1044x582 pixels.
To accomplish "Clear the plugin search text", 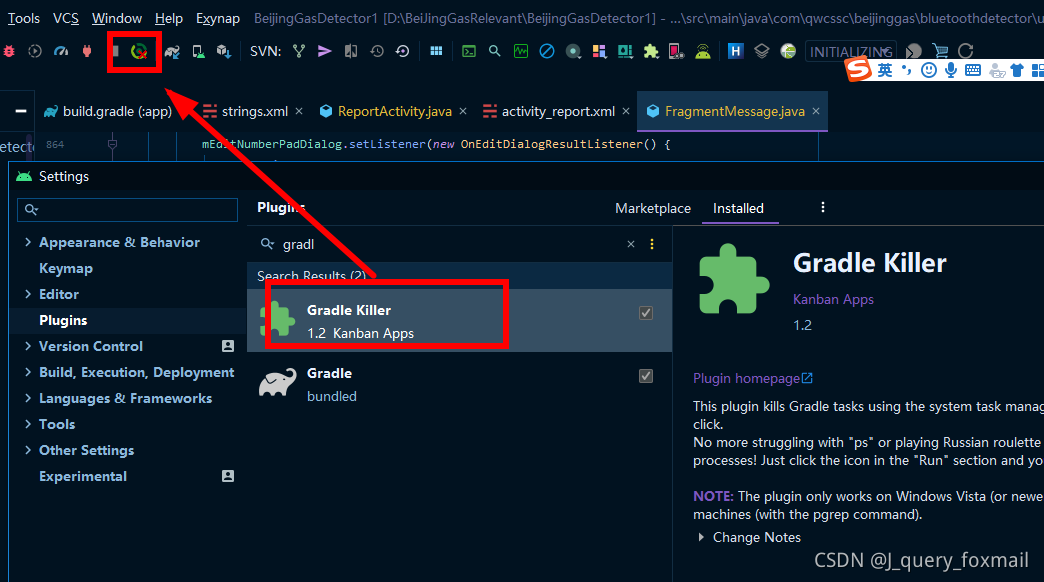I will coord(631,244).
